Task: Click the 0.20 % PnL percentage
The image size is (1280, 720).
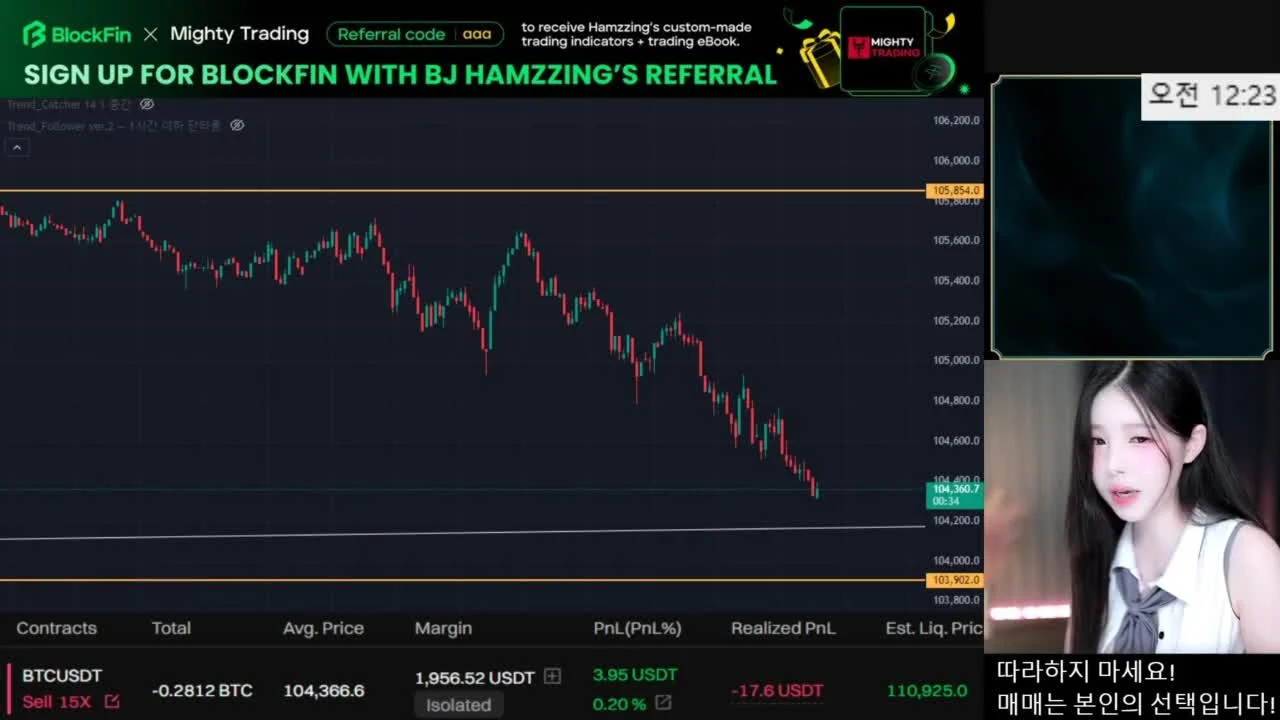Action: [620, 704]
